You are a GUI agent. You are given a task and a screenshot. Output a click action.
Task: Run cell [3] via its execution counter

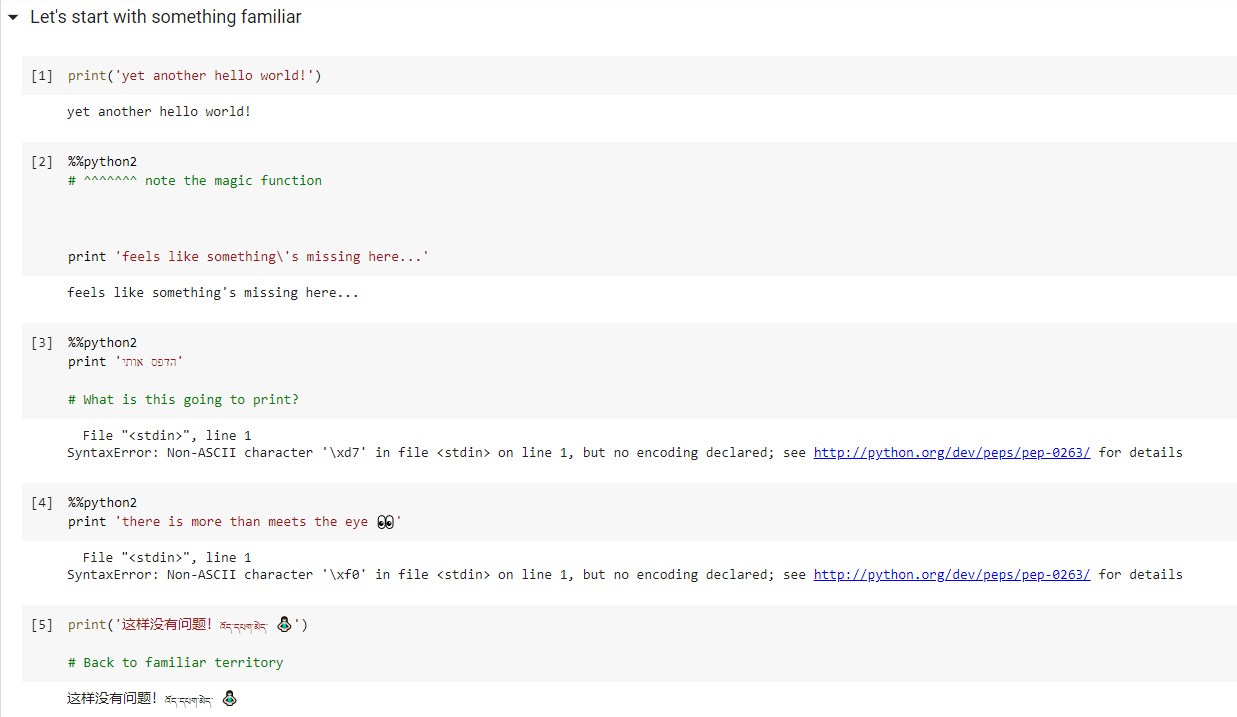[x=42, y=343]
